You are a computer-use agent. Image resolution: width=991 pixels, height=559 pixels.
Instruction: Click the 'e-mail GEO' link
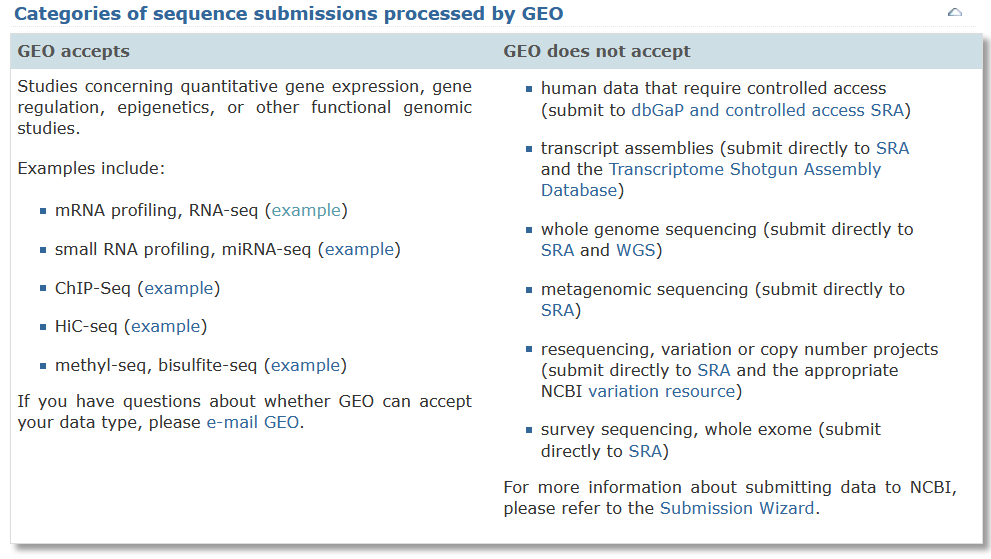pyautogui.click(x=252, y=422)
